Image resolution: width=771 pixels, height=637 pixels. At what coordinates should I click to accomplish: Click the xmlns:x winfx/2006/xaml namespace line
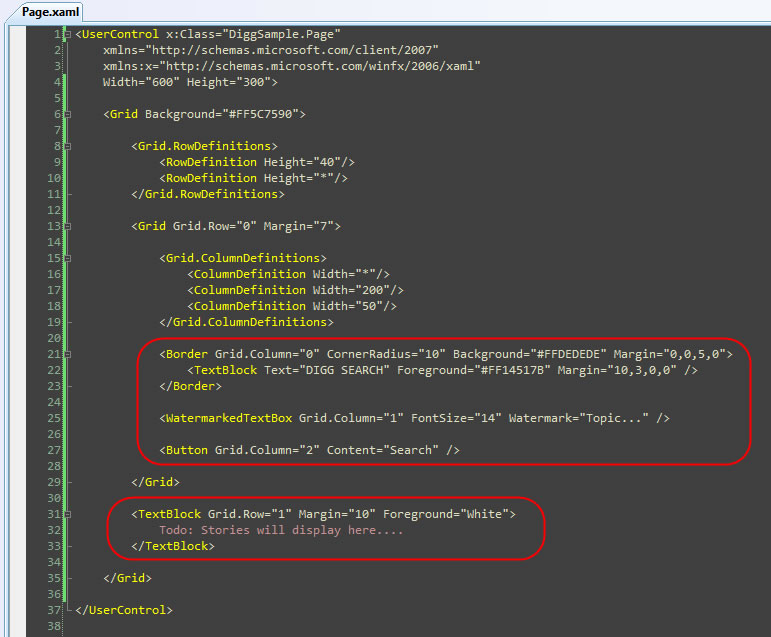coord(292,66)
